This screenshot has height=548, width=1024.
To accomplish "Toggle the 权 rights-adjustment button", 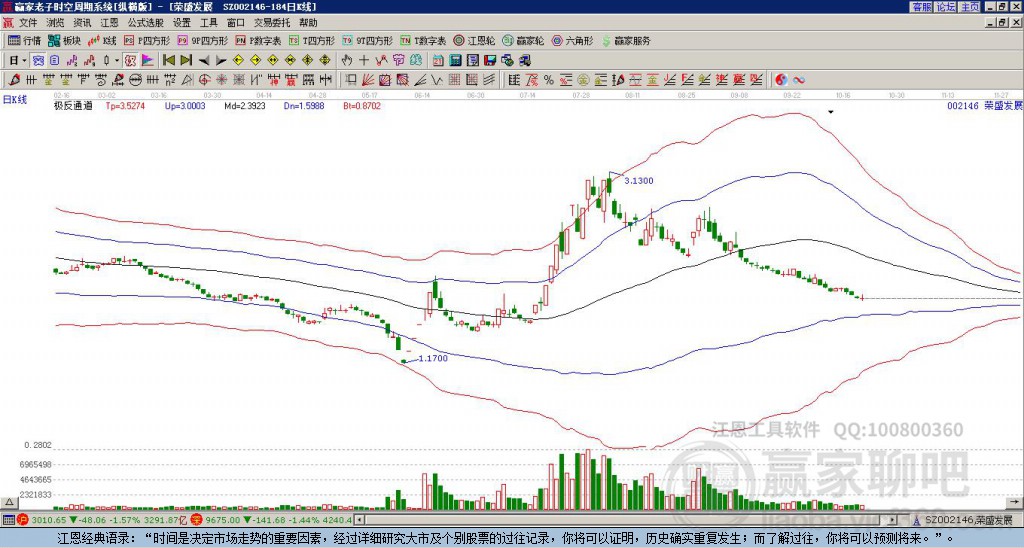I will click(x=131, y=61).
